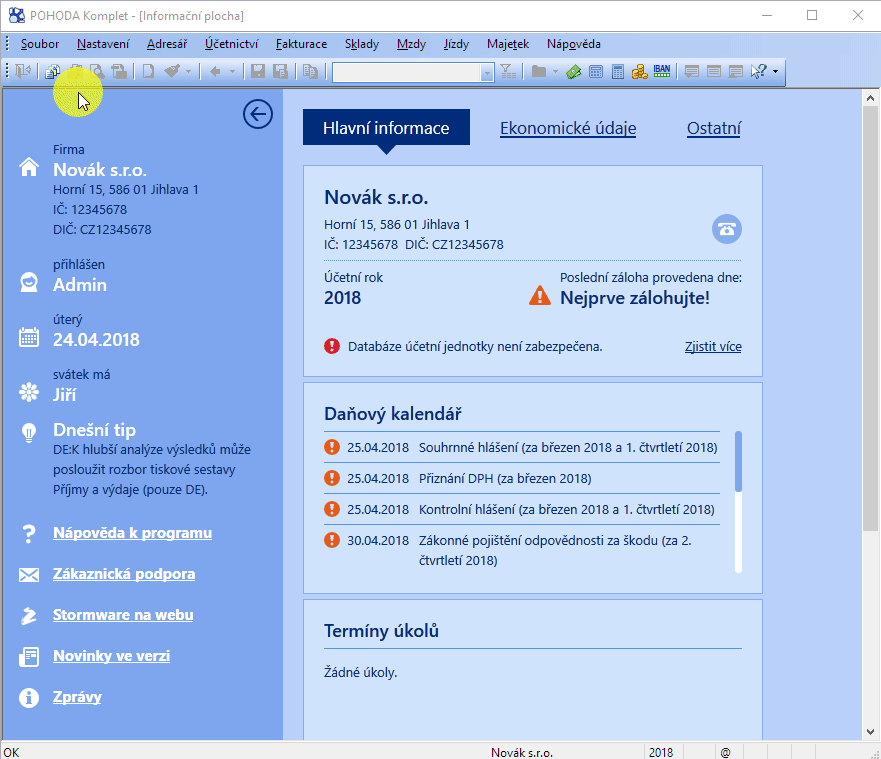Screen dimensions: 881x759
Task: Open the IBAN checker icon
Action: click(662, 71)
